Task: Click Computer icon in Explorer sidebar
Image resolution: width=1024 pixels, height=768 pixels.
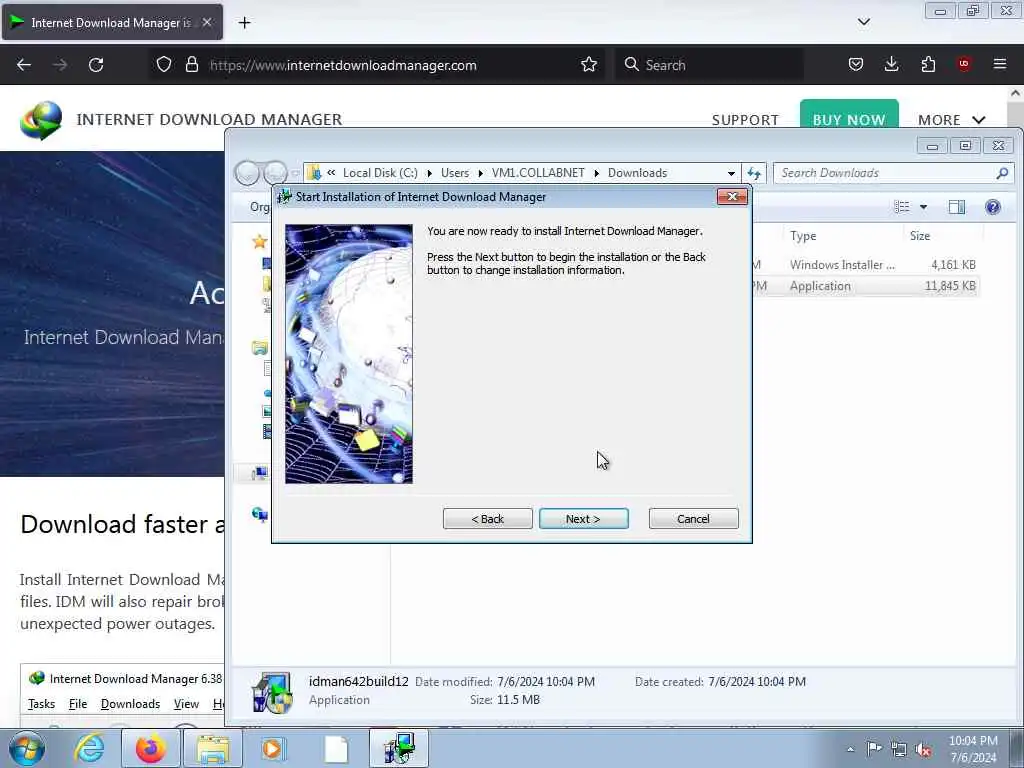Action: point(260,473)
